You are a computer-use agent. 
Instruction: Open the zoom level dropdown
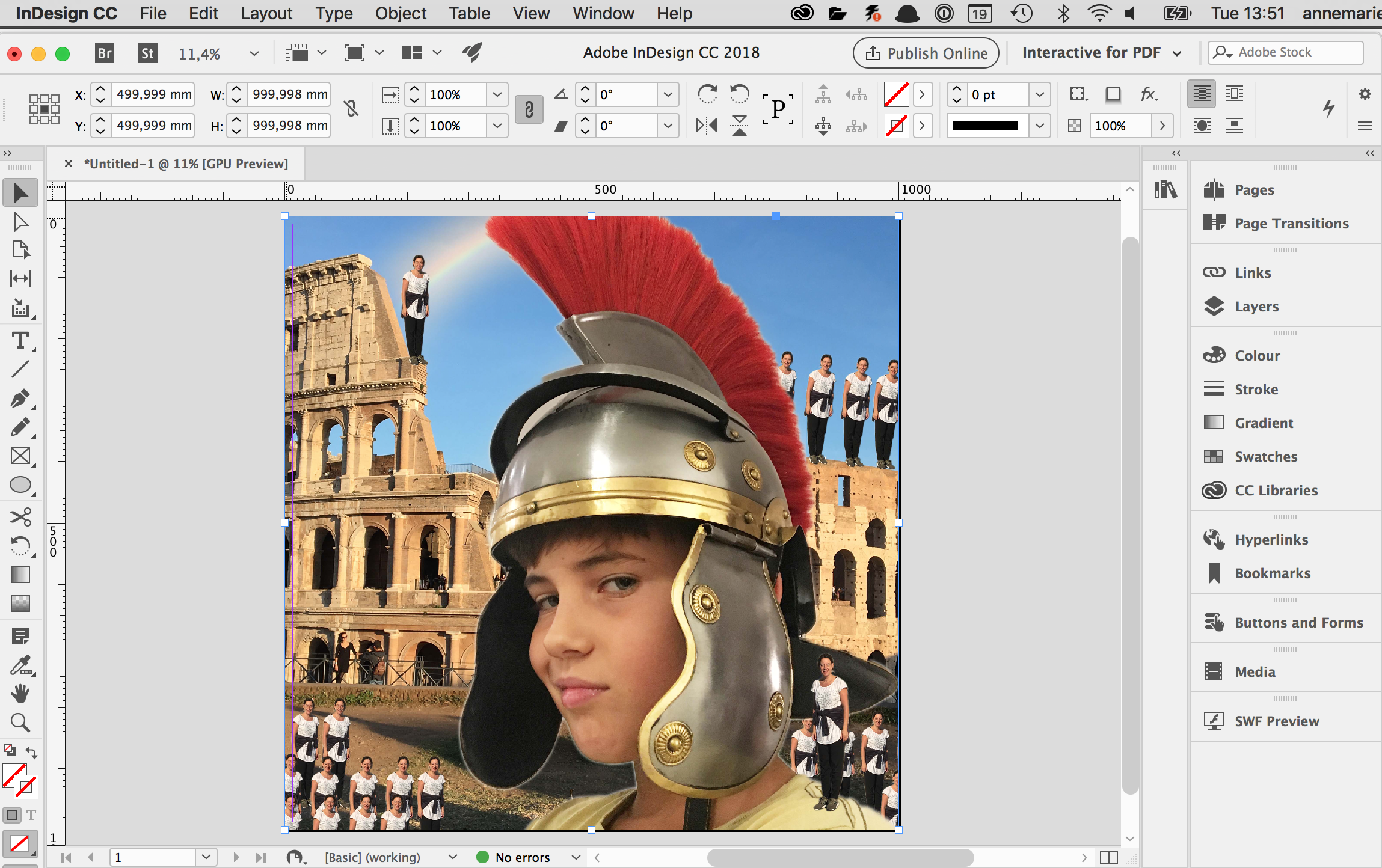254,53
